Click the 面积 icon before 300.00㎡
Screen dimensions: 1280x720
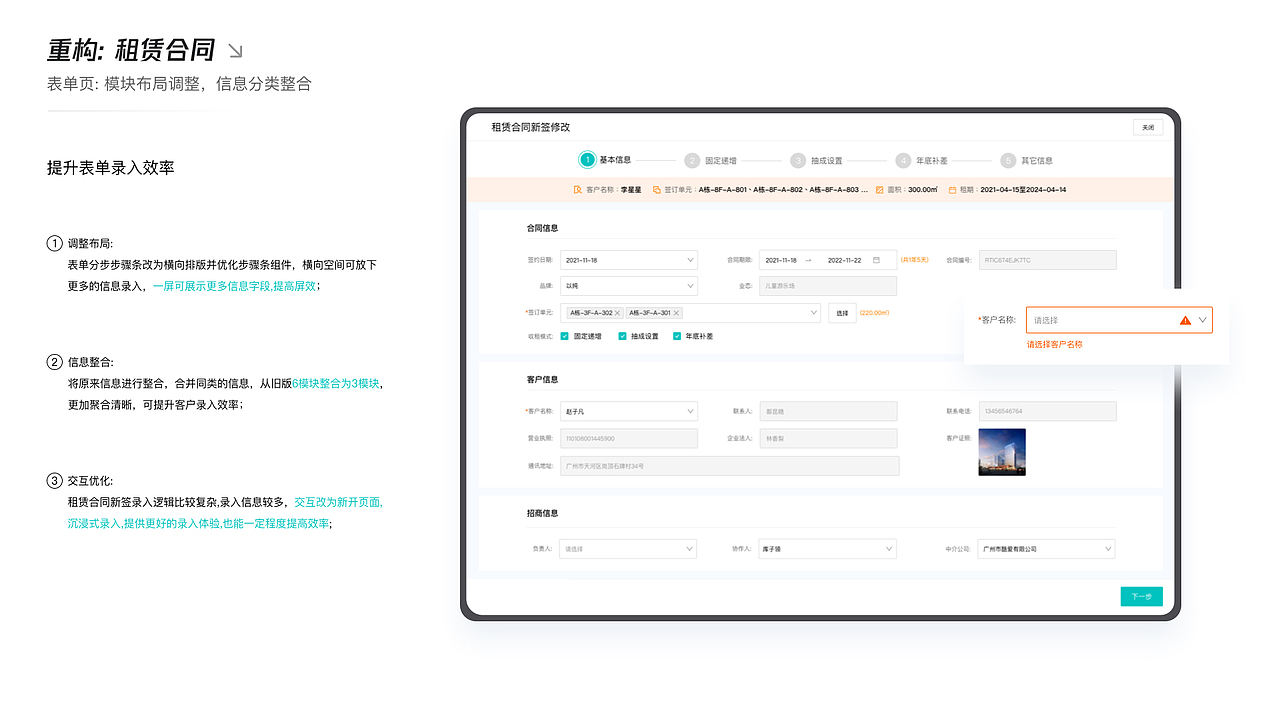pos(878,188)
